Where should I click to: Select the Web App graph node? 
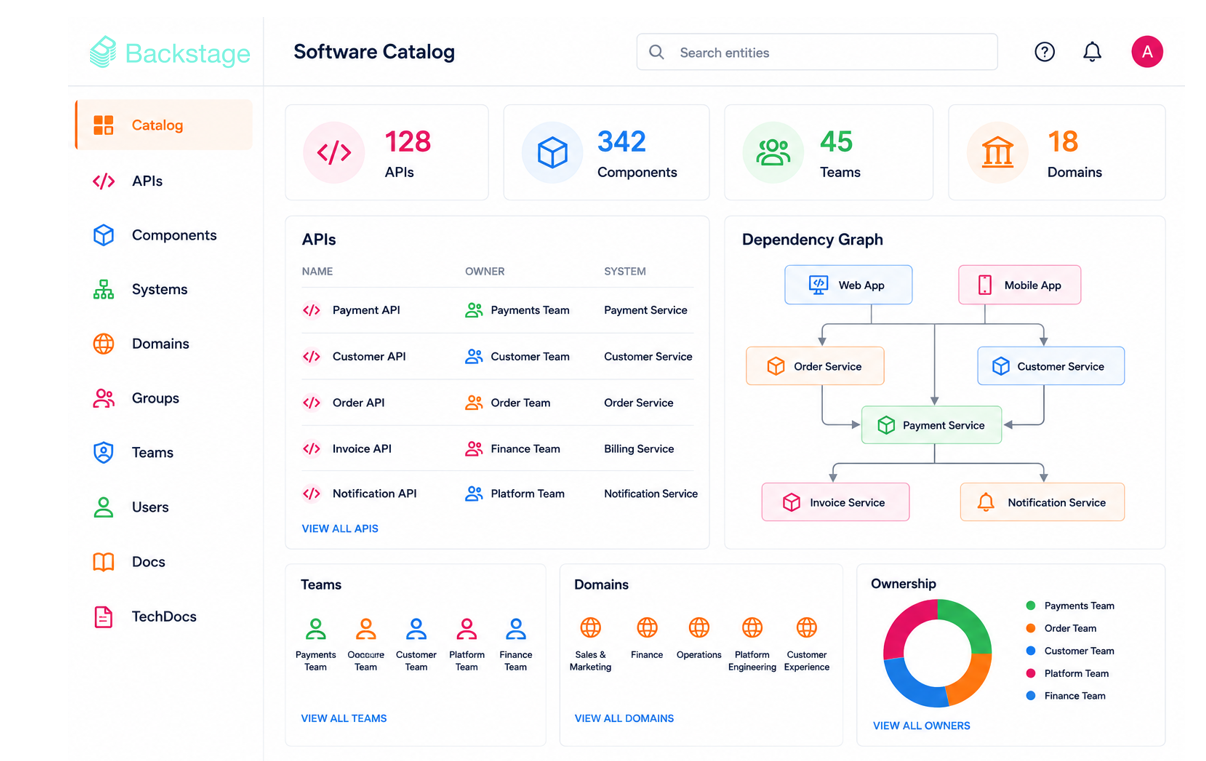848,285
